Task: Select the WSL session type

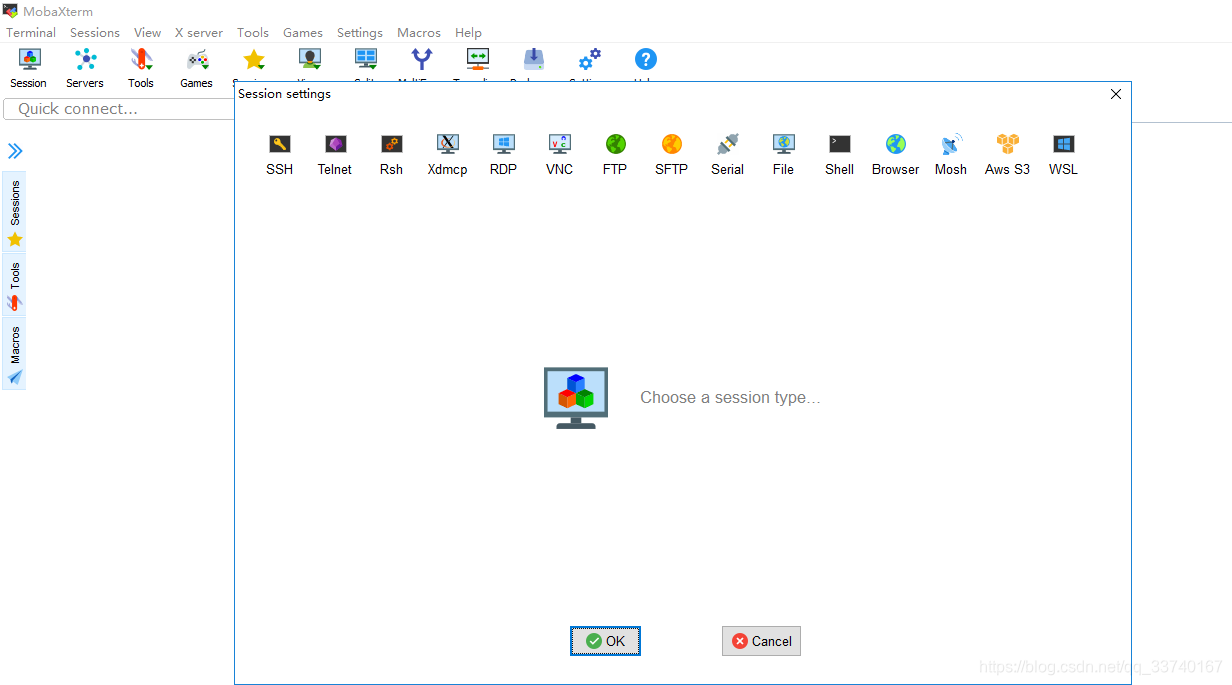Action: pos(1063,155)
